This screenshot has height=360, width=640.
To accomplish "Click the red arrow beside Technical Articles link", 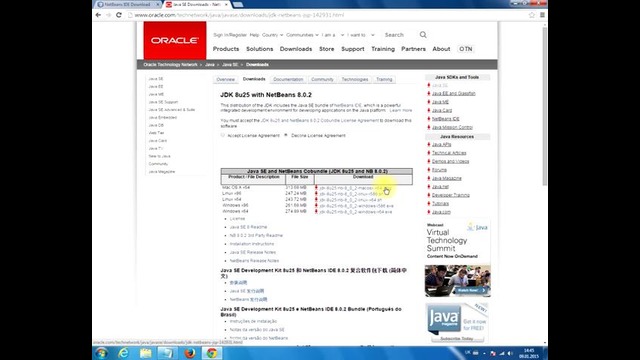I will tap(429, 153).
